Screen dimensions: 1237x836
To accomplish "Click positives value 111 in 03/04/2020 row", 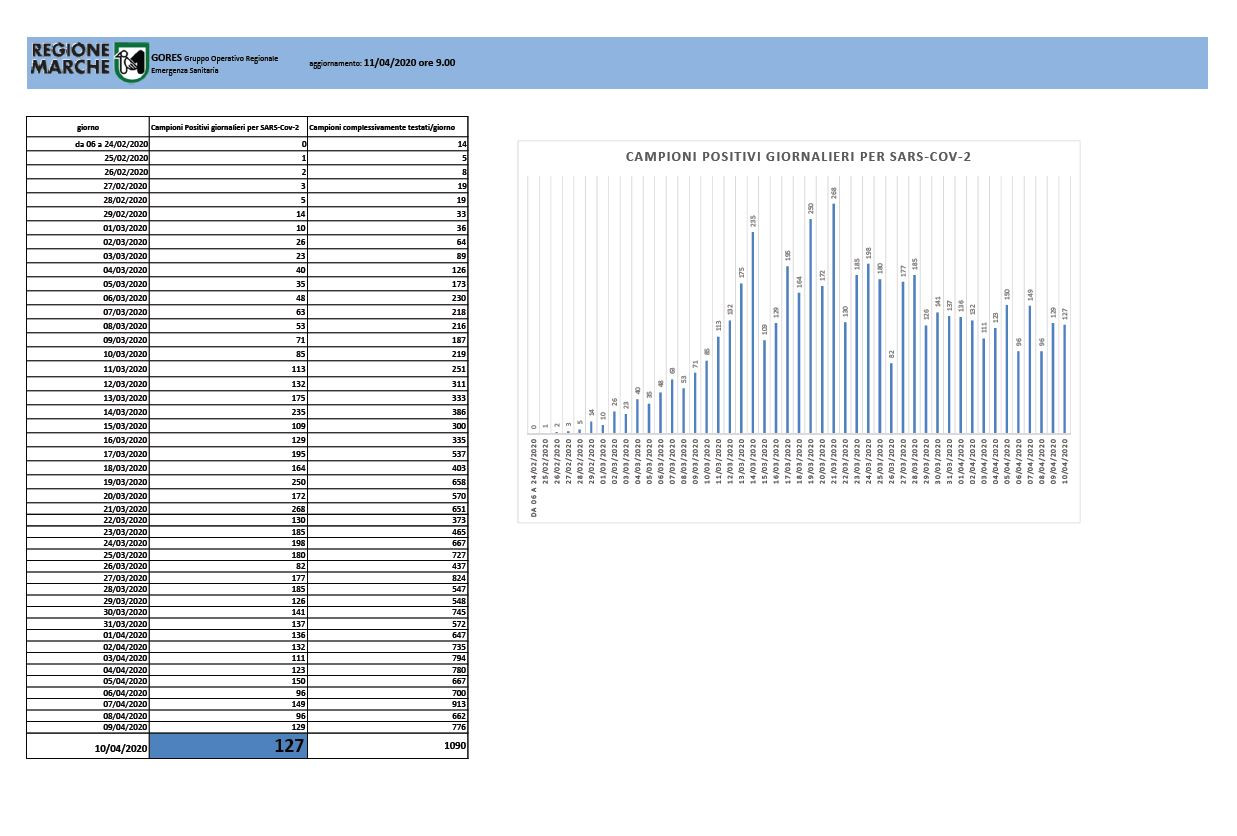I will [x=228, y=658].
